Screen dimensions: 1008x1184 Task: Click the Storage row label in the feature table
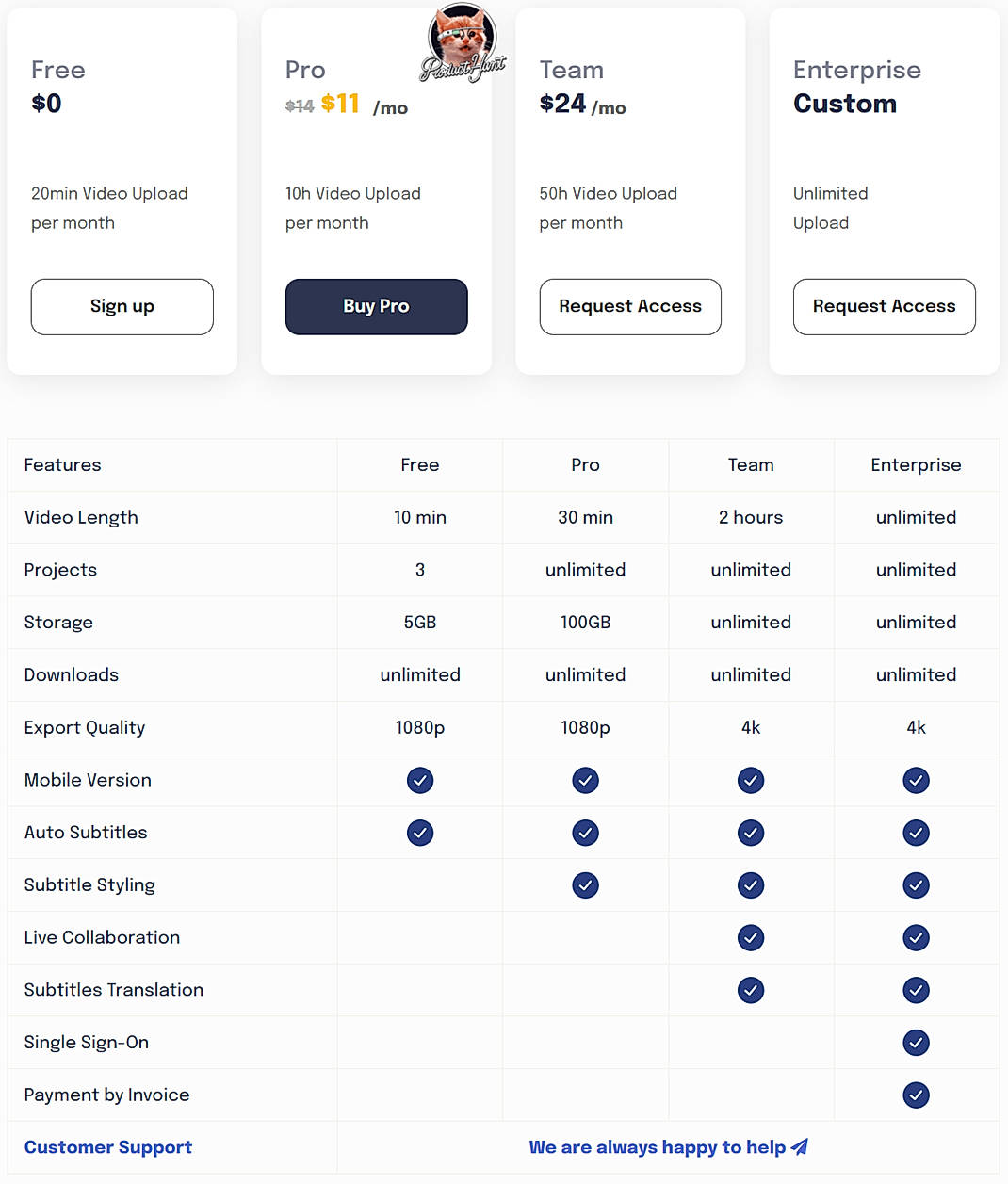coord(58,623)
